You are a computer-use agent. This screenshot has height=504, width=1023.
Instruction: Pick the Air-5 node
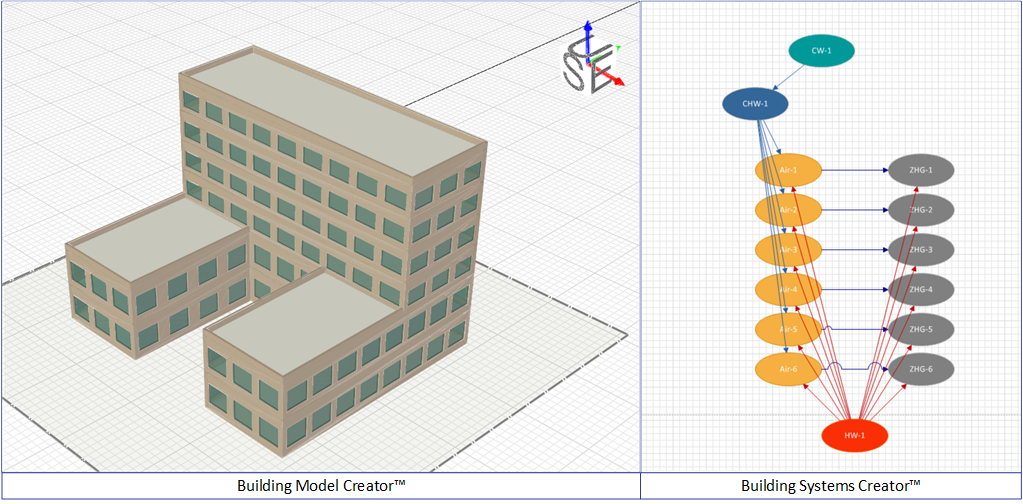pos(788,329)
